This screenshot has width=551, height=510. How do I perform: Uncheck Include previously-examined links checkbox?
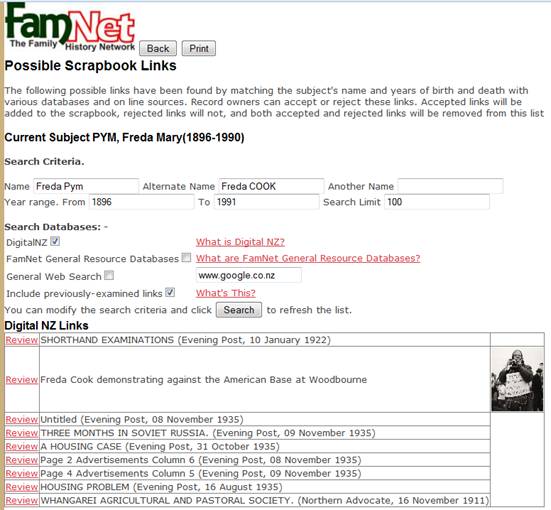pos(170,292)
